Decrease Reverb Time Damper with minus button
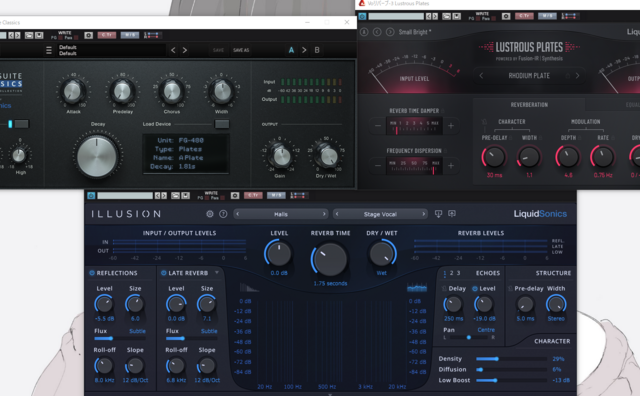The width and height of the screenshot is (640, 396). coord(378,126)
